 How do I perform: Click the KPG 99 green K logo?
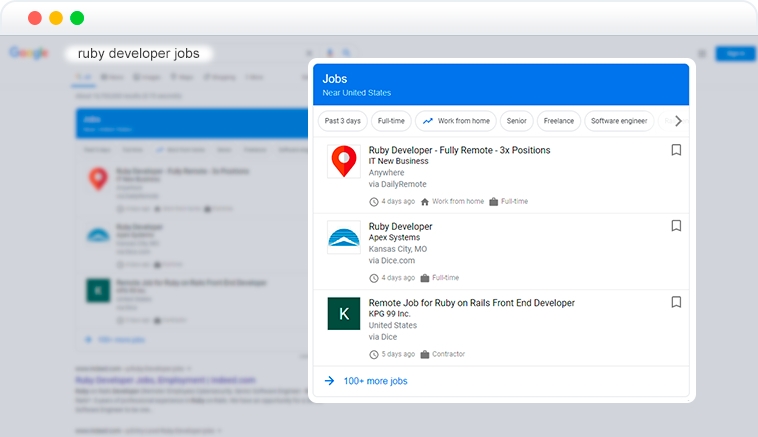[344, 314]
